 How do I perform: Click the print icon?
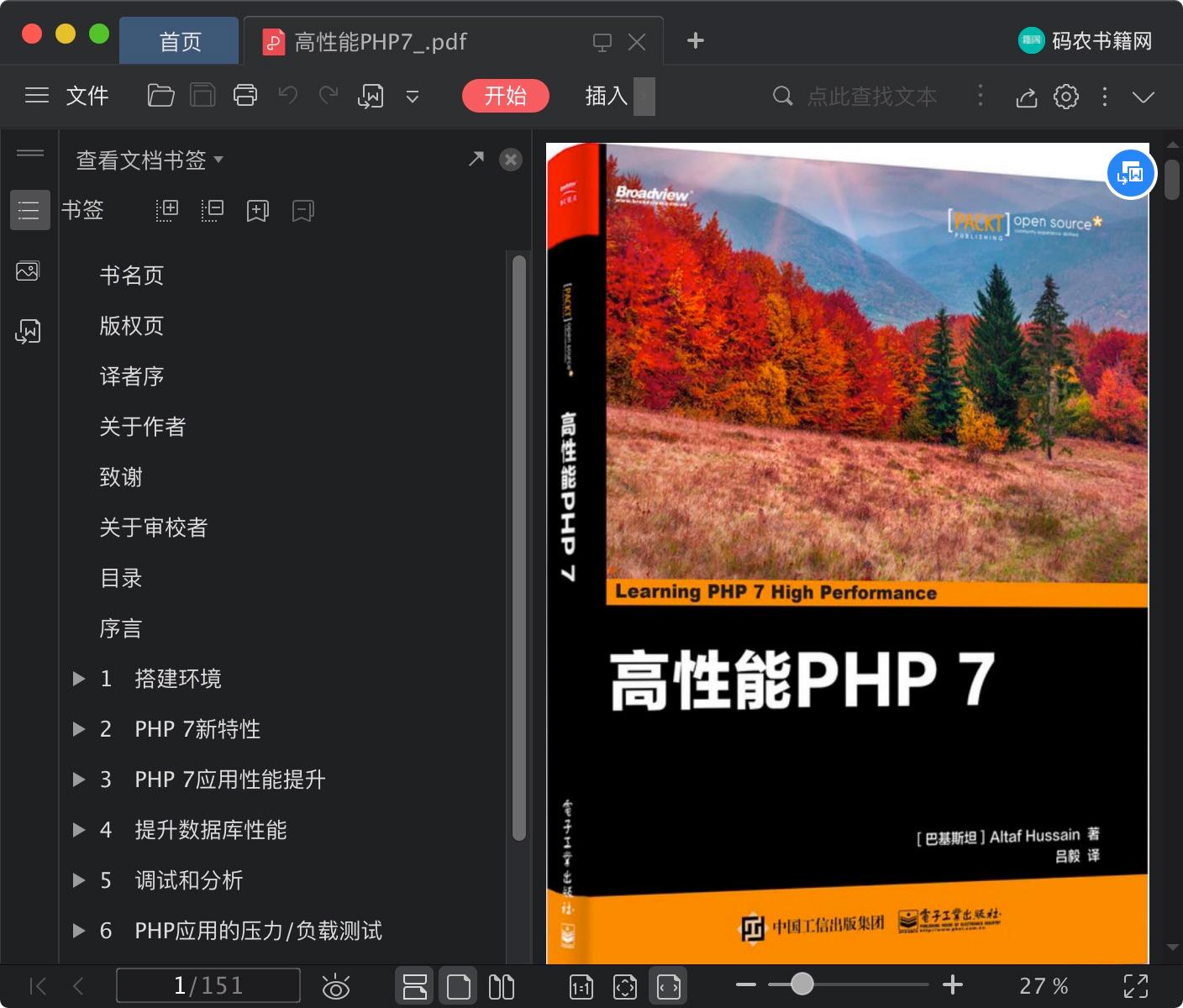[x=245, y=96]
